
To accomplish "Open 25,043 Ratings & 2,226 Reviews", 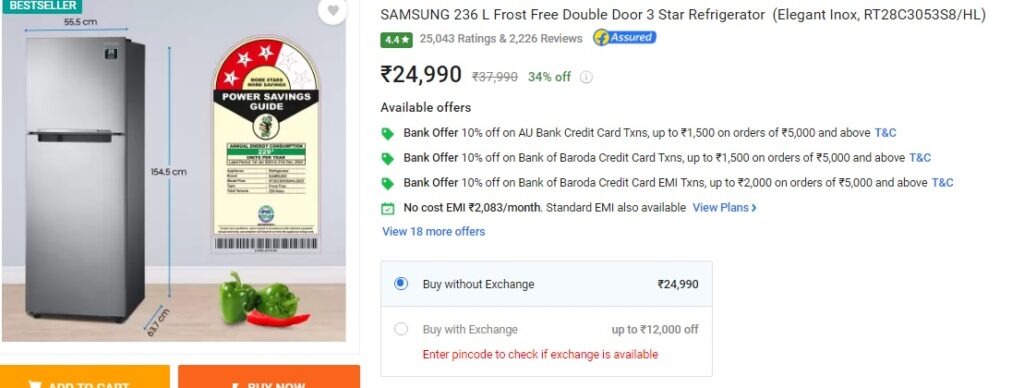I will (501, 39).
